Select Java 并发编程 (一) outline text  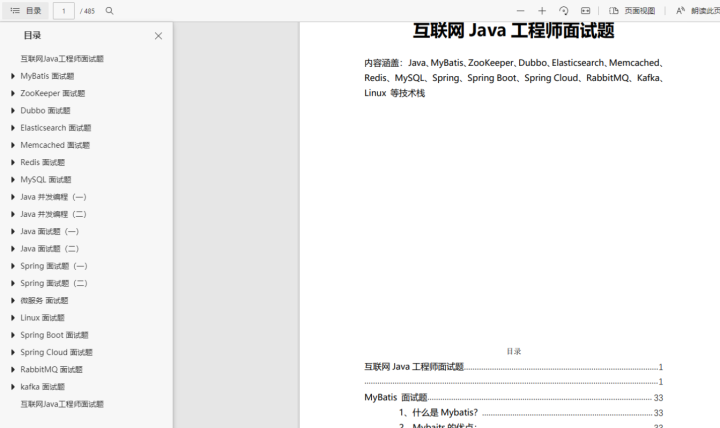tap(53, 197)
